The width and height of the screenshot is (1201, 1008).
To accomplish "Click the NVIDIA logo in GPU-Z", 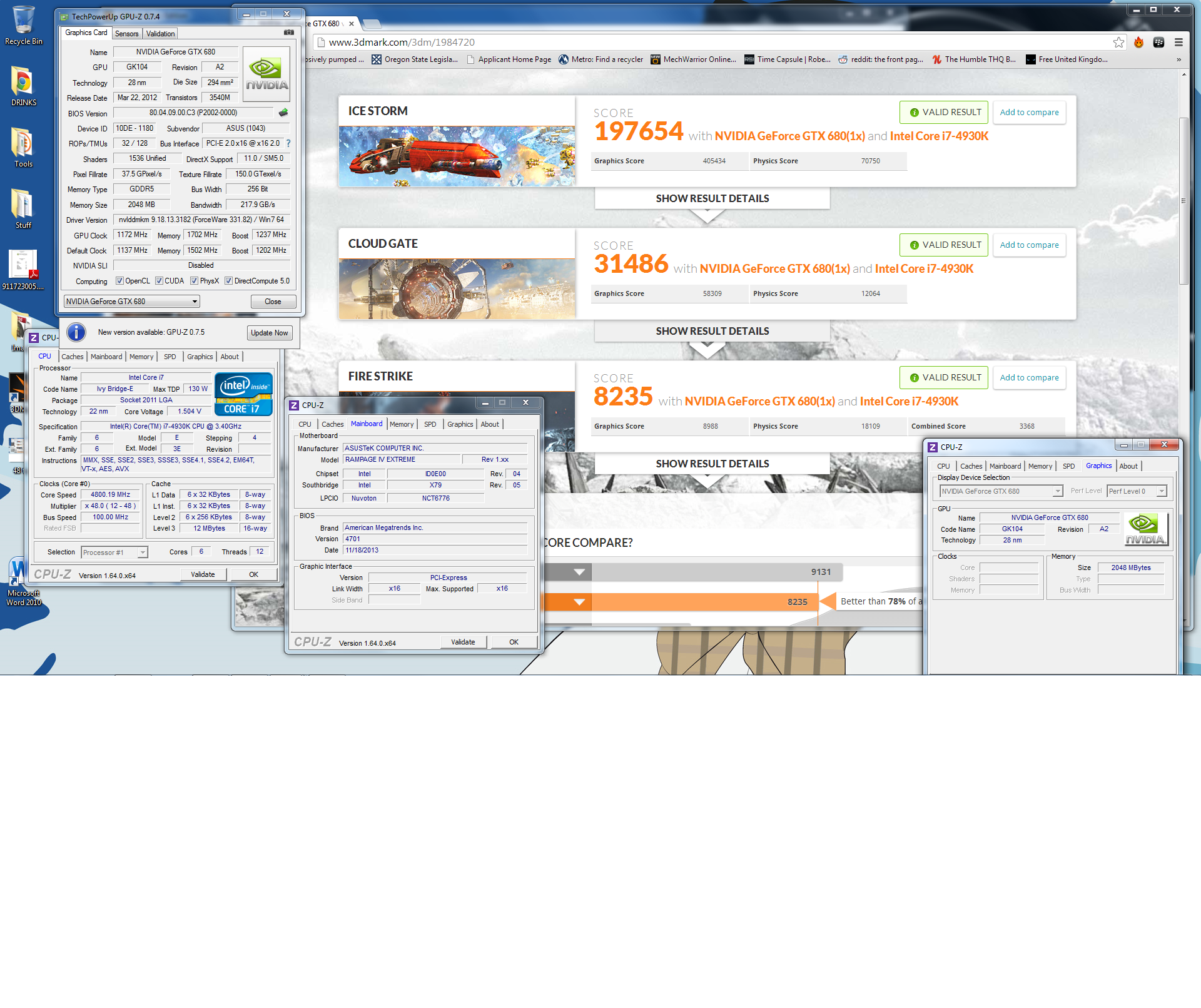I will [266, 74].
